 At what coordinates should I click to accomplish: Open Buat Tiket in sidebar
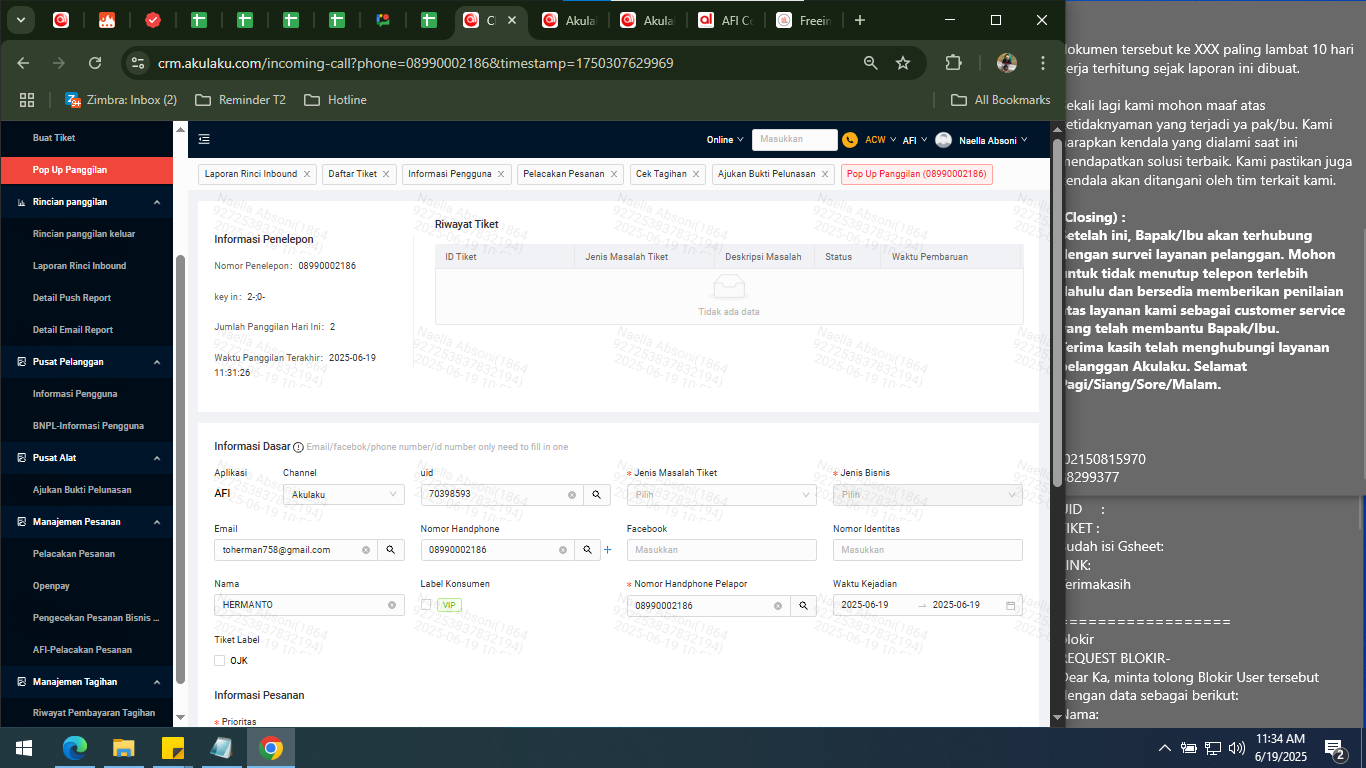tap(54, 138)
